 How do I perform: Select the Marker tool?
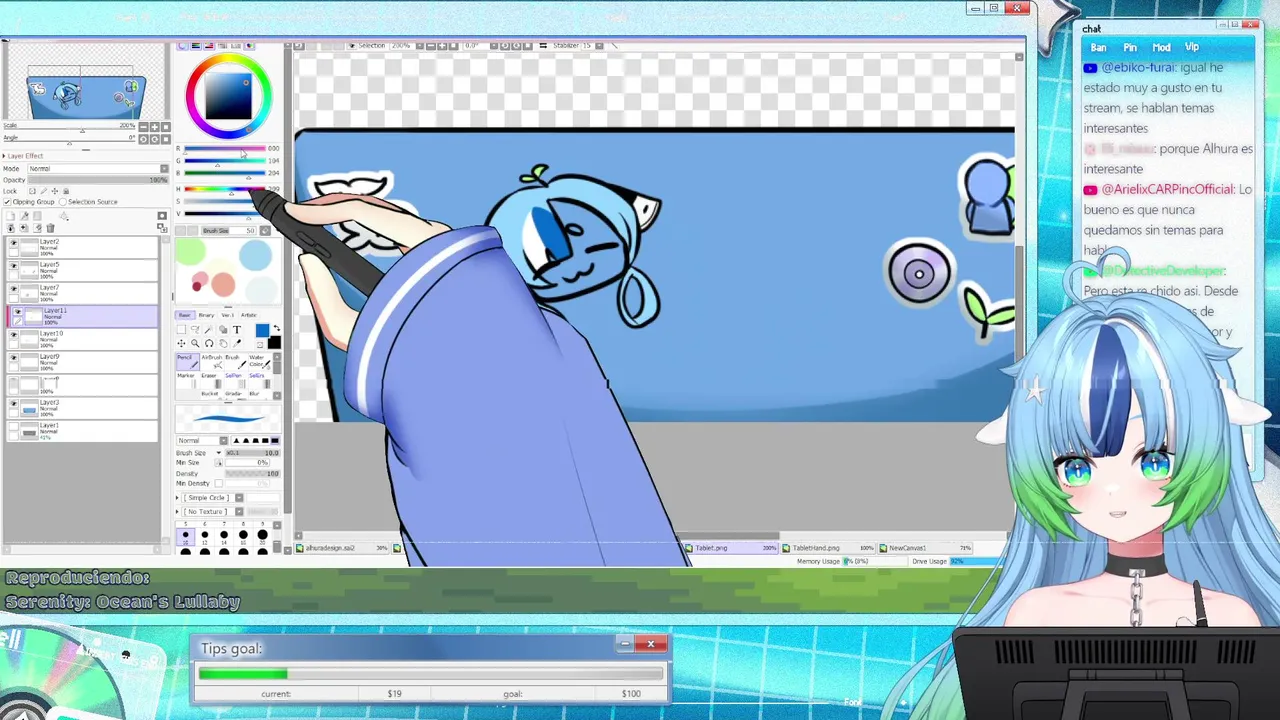coord(187,380)
